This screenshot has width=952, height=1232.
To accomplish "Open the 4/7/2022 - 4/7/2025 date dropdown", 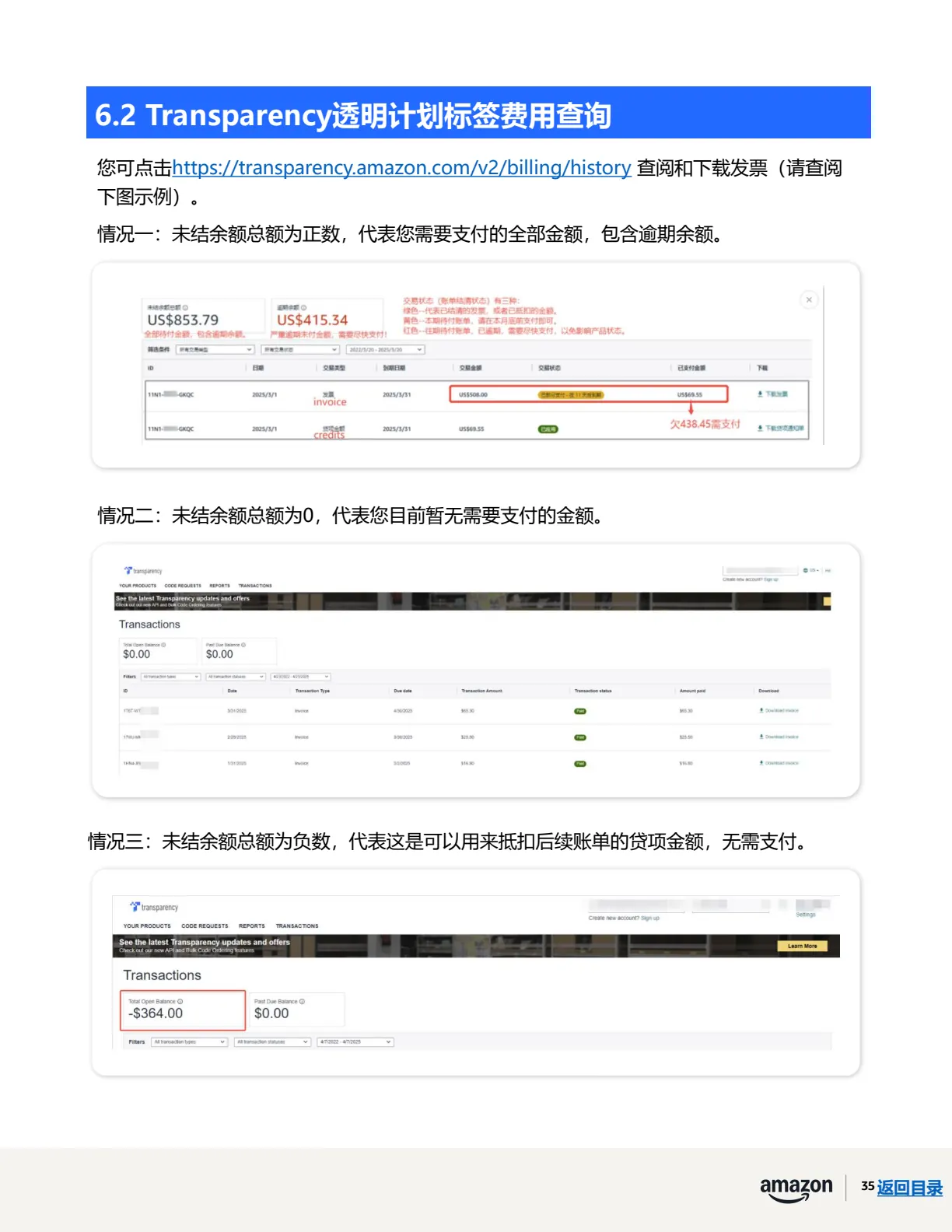I will click(x=355, y=1042).
